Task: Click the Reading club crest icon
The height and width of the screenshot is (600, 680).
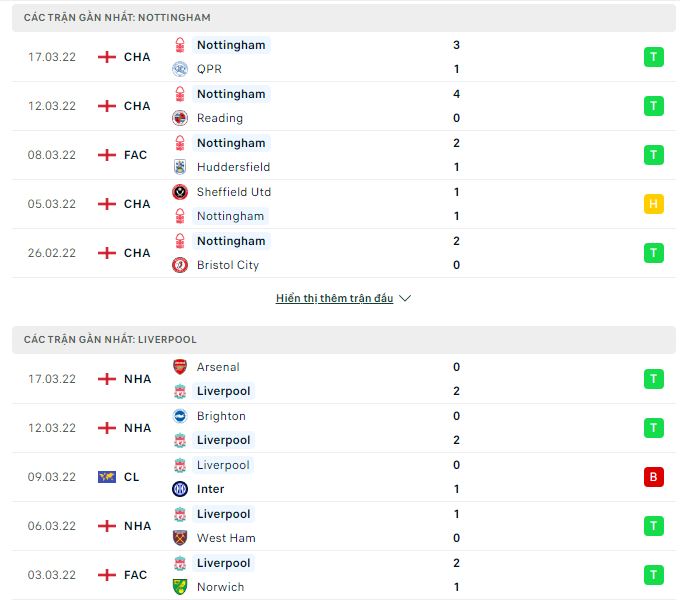Action: [180, 118]
